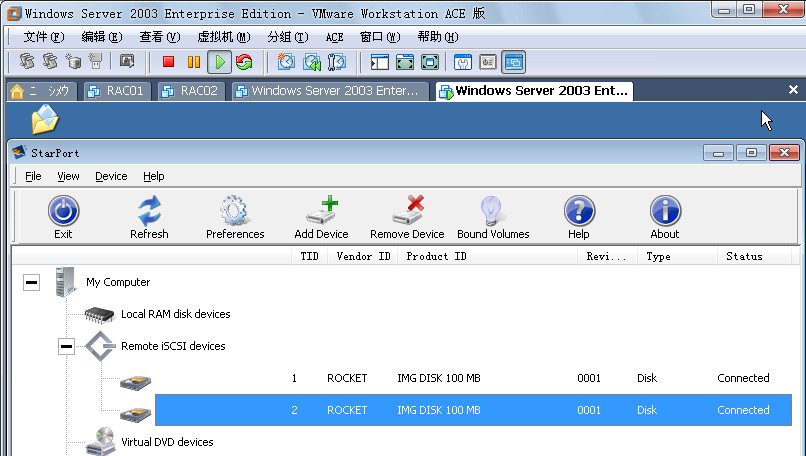Click the summary view wrench window icon
Image resolution: width=806 pixels, height=456 pixels.
click(x=463, y=63)
